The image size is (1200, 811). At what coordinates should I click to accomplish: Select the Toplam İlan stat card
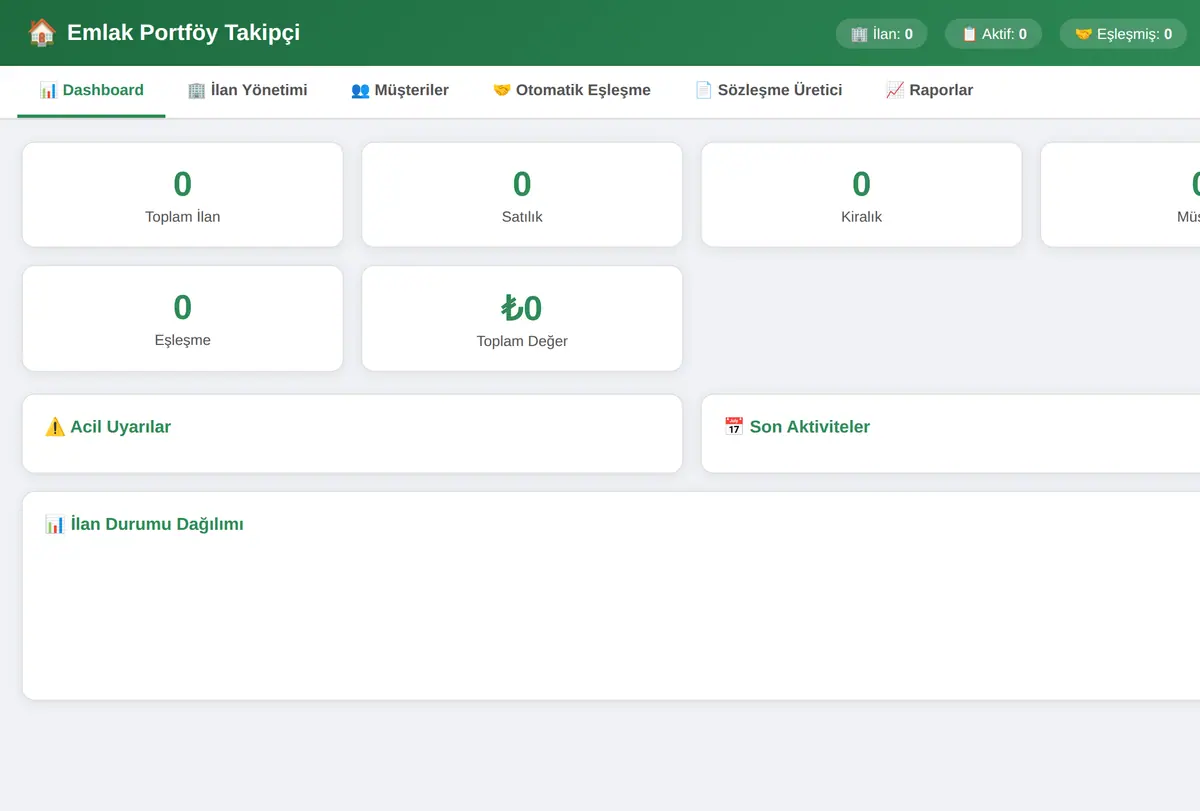pyautogui.click(x=183, y=195)
